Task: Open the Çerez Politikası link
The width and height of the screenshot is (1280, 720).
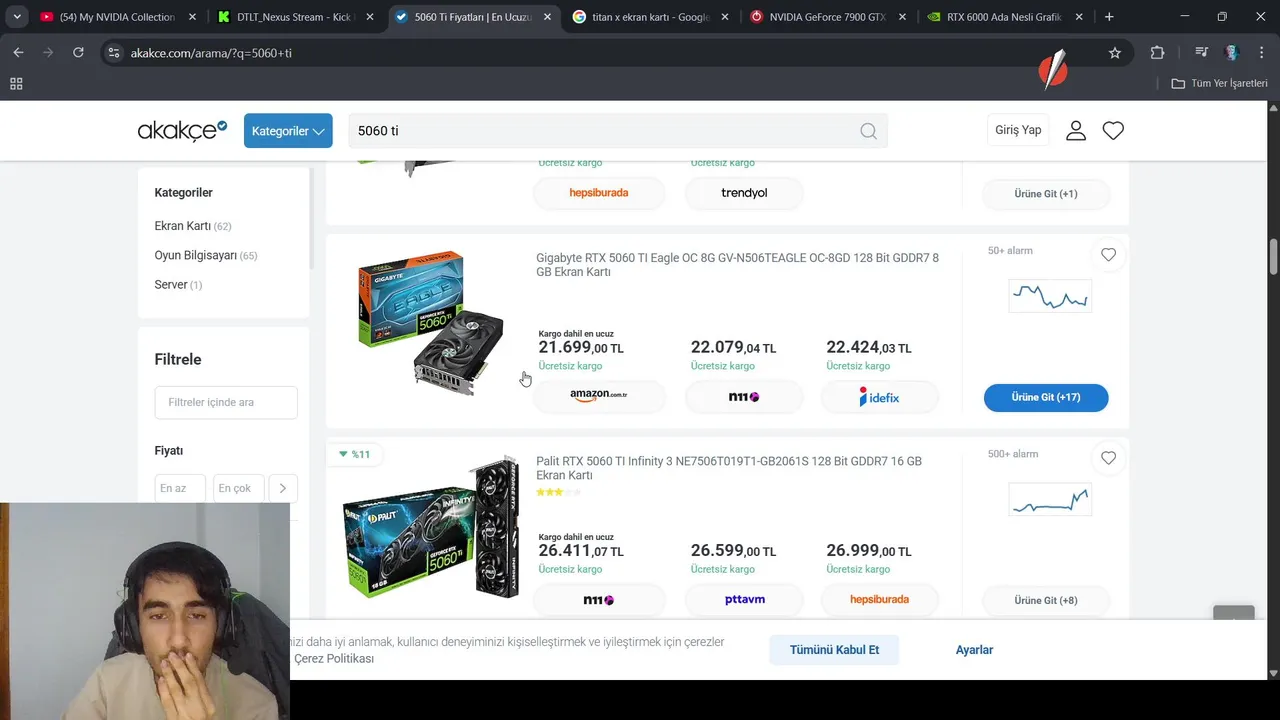Action: [334, 659]
